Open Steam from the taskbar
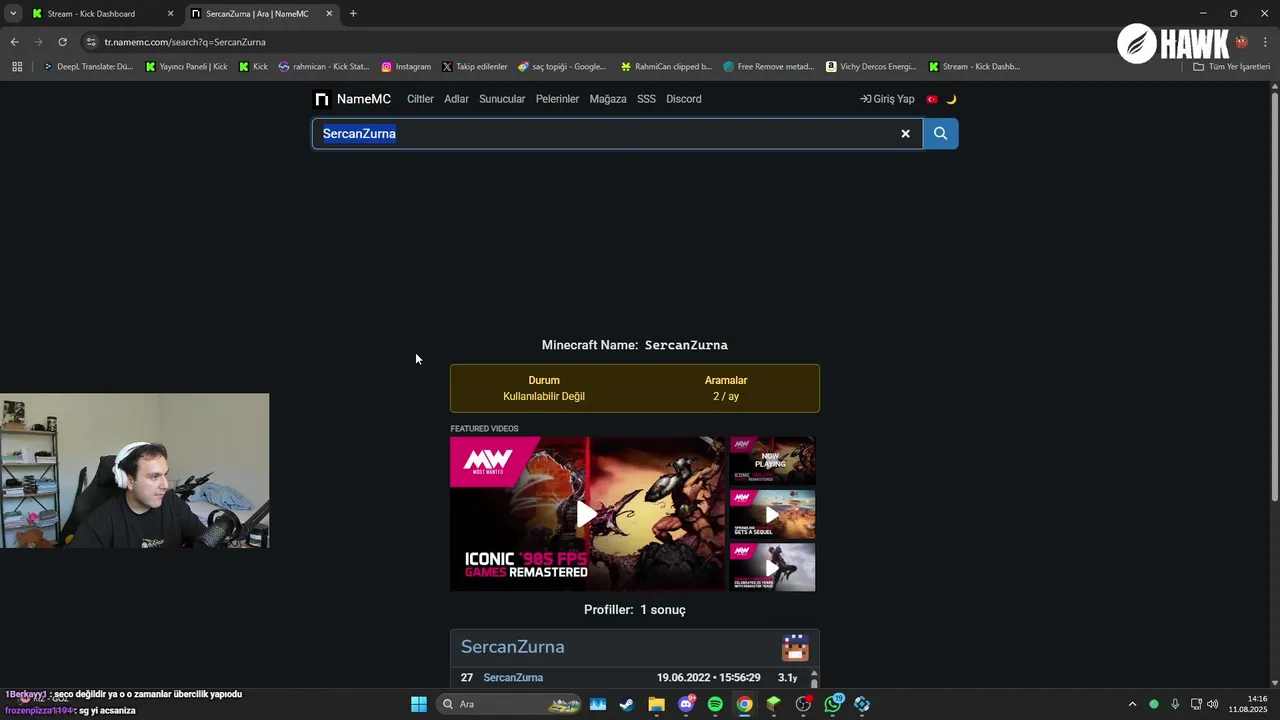Screen dimensions: 1280x720 tap(626, 704)
